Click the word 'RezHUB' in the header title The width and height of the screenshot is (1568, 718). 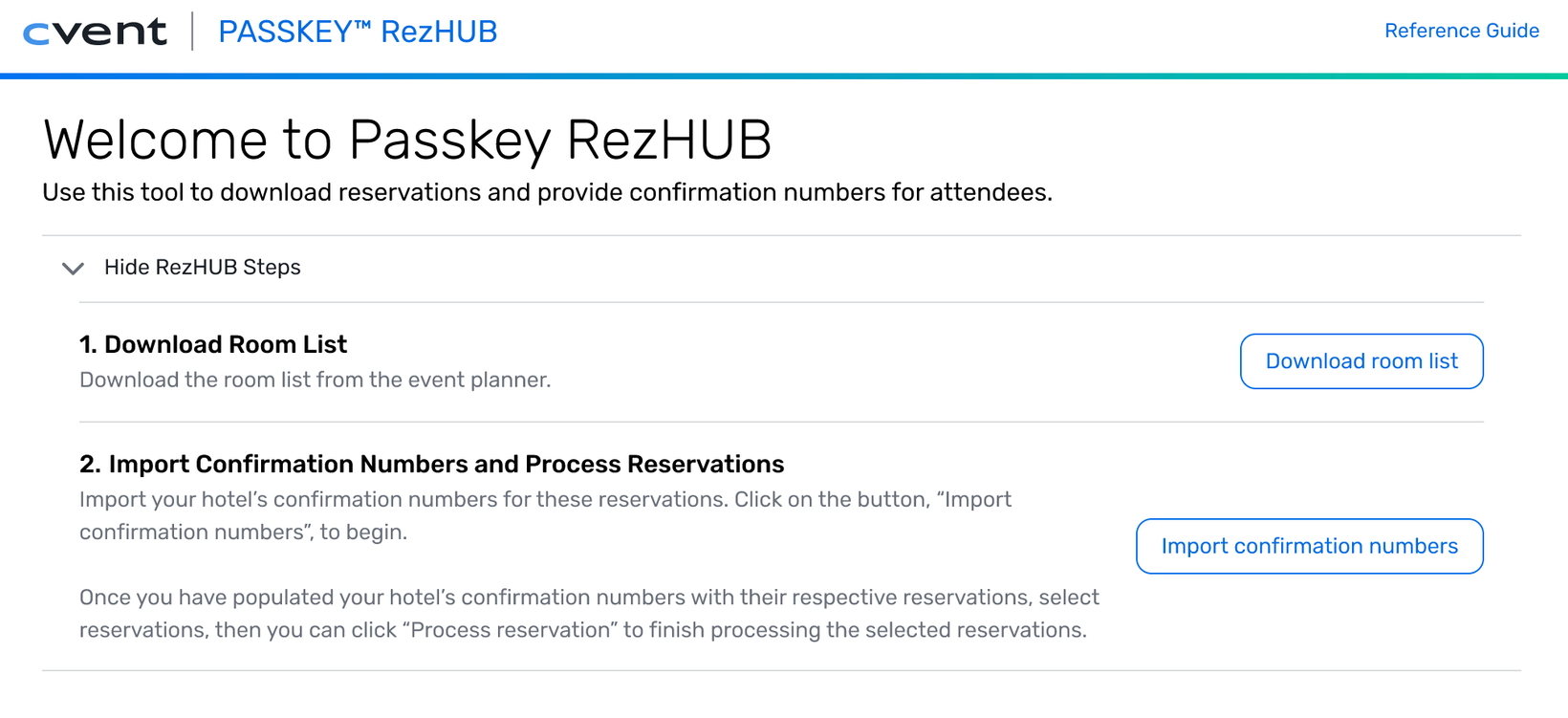pos(439,32)
